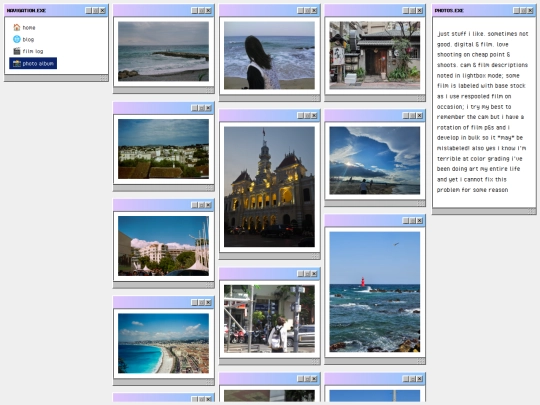540x405 pixels.
Task: Close the girl facing ocean photo window
Action: click(314, 11)
